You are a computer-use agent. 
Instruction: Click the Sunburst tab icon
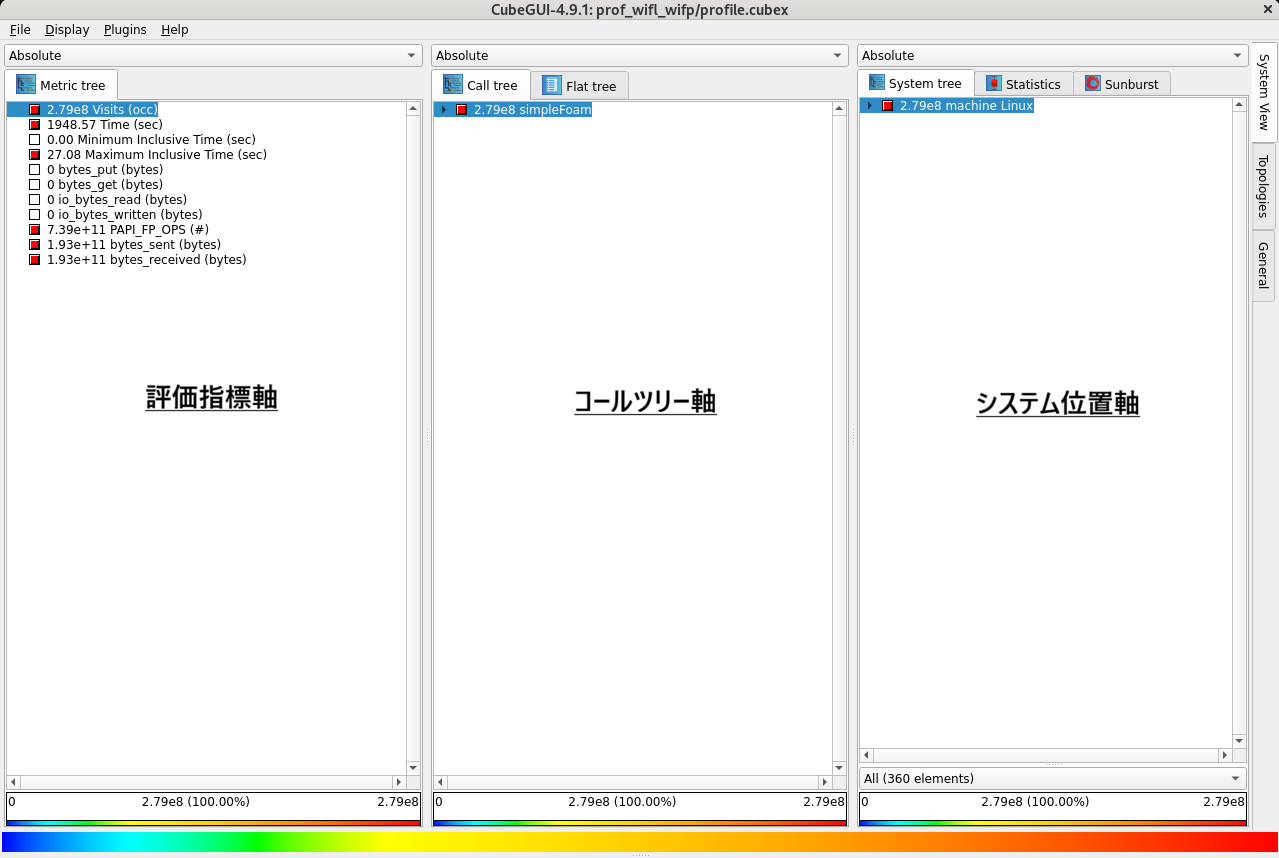1092,84
